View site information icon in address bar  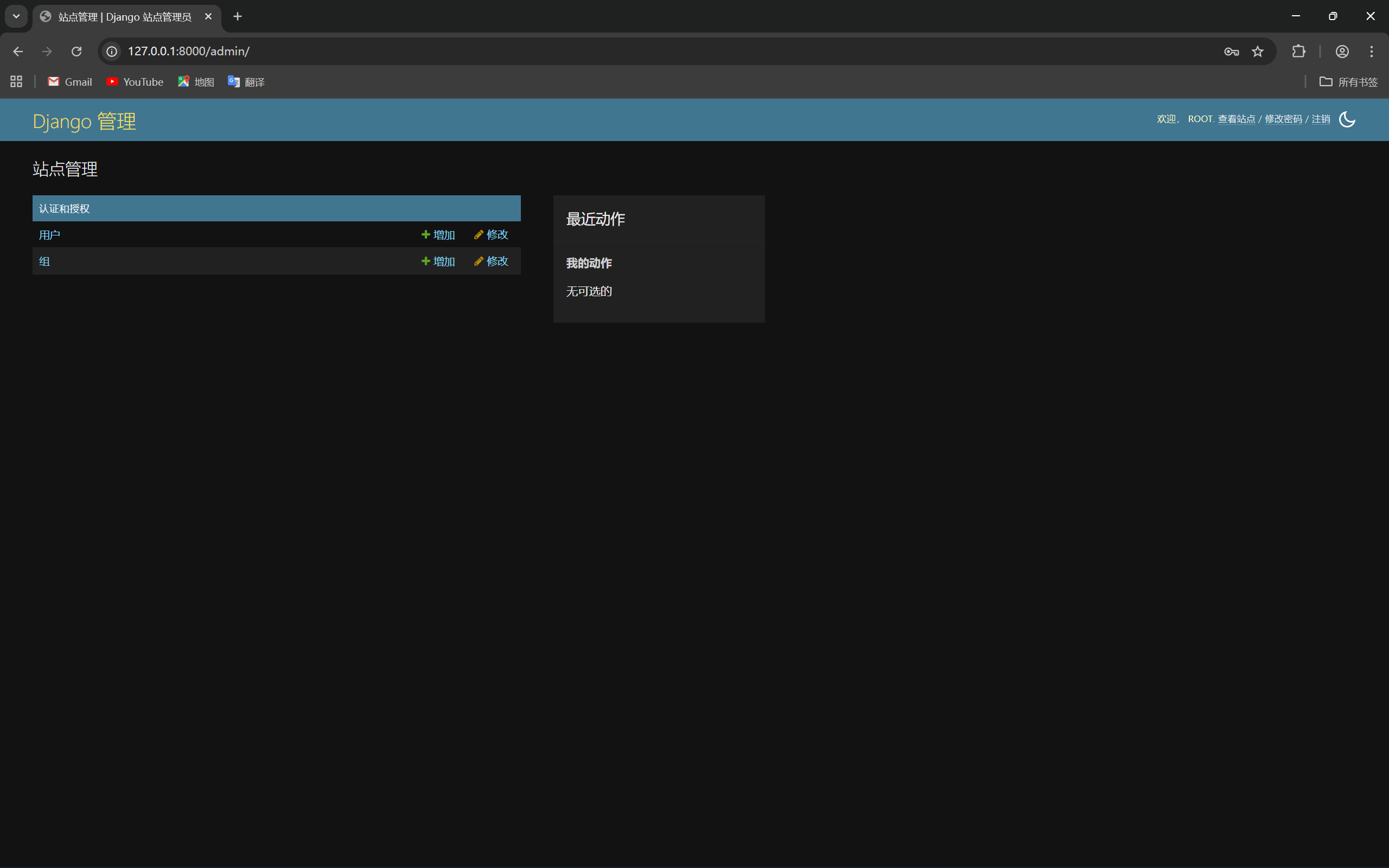112,52
